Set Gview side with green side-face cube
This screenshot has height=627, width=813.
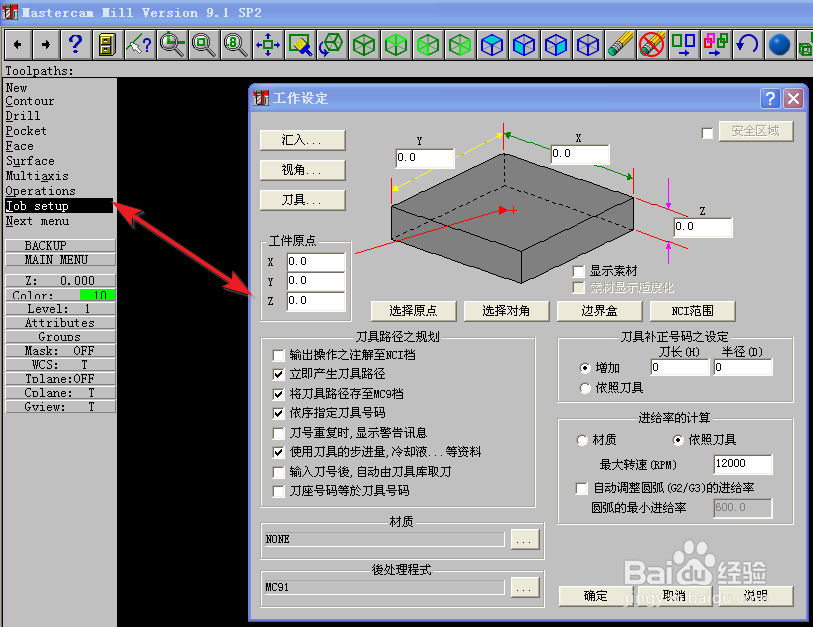coord(460,45)
